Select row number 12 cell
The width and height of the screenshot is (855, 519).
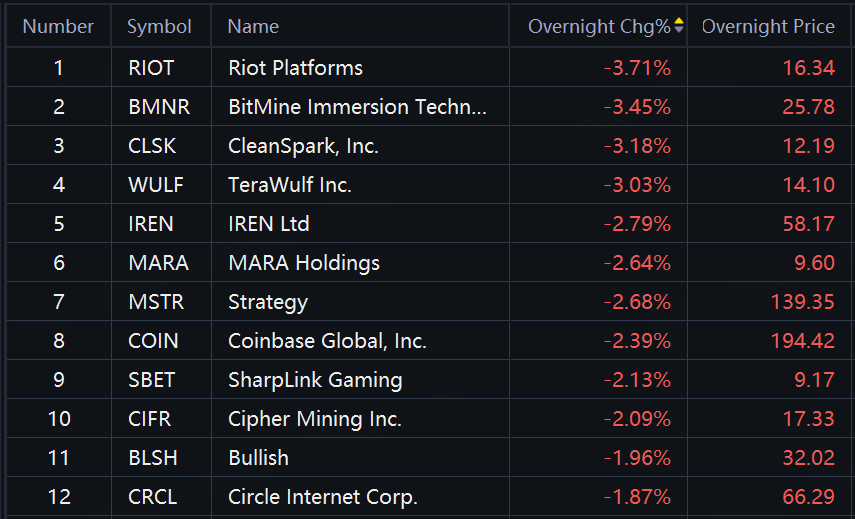[58, 497]
